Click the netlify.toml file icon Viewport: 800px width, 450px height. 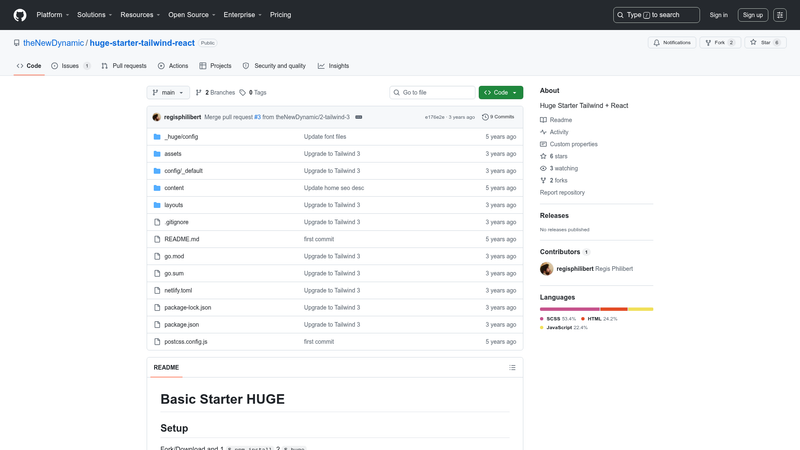[x=157, y=290]
